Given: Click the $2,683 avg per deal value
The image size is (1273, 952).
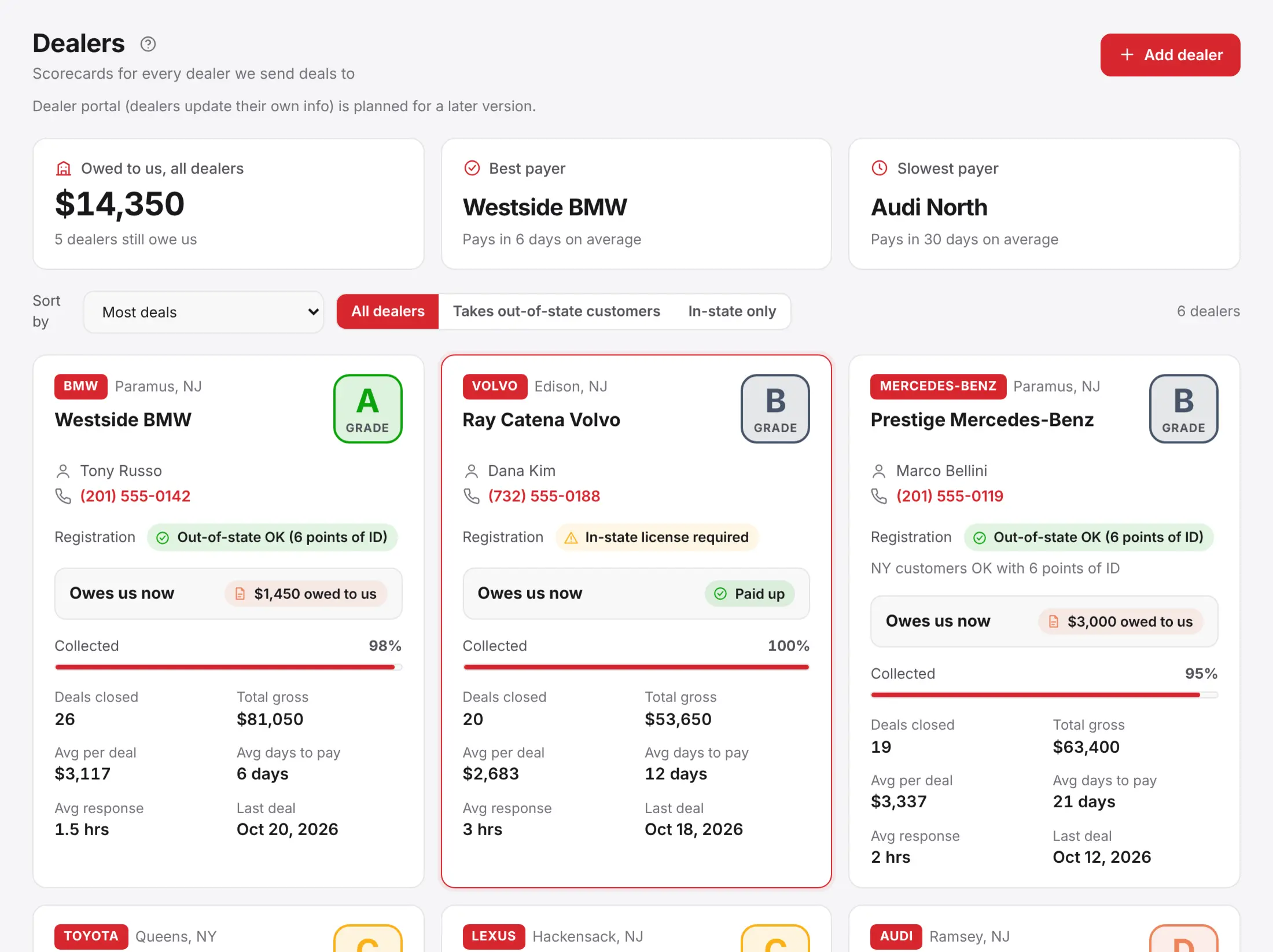Looking at the screenshot, I should [491, 774].
